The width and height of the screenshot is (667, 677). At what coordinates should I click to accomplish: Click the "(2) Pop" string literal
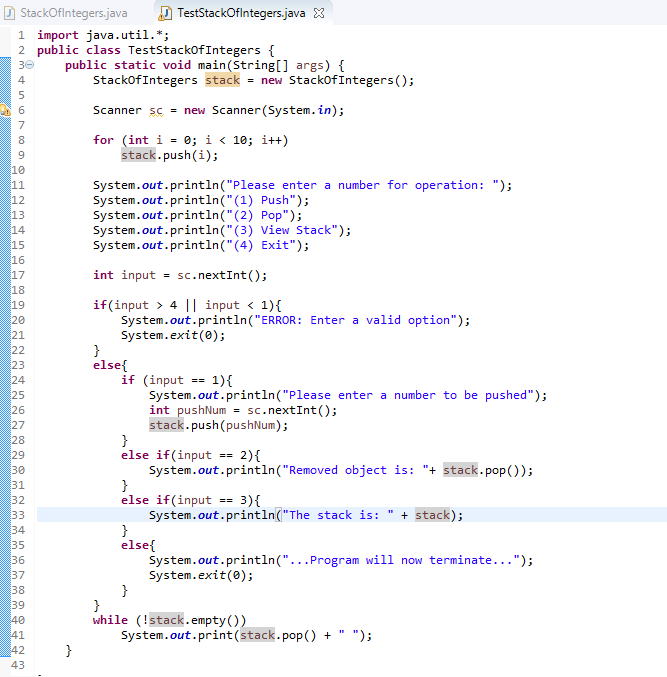(257, 215)
